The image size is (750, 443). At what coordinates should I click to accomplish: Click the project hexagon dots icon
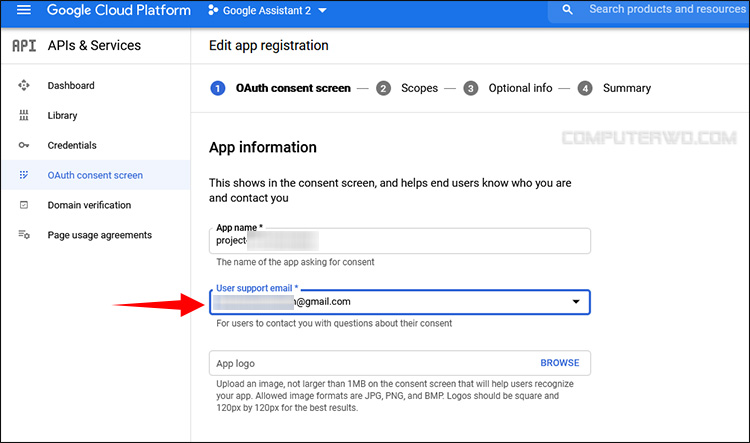point(213,10)
